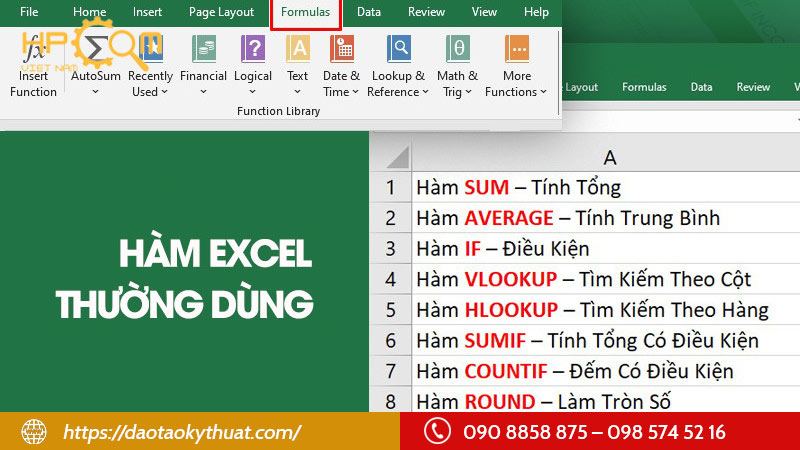Screen dimensions: 800x450
Task: Select cell Hàm SUMIF – Tính Tổng Có Điều Kiện
Action: [606, 340]
